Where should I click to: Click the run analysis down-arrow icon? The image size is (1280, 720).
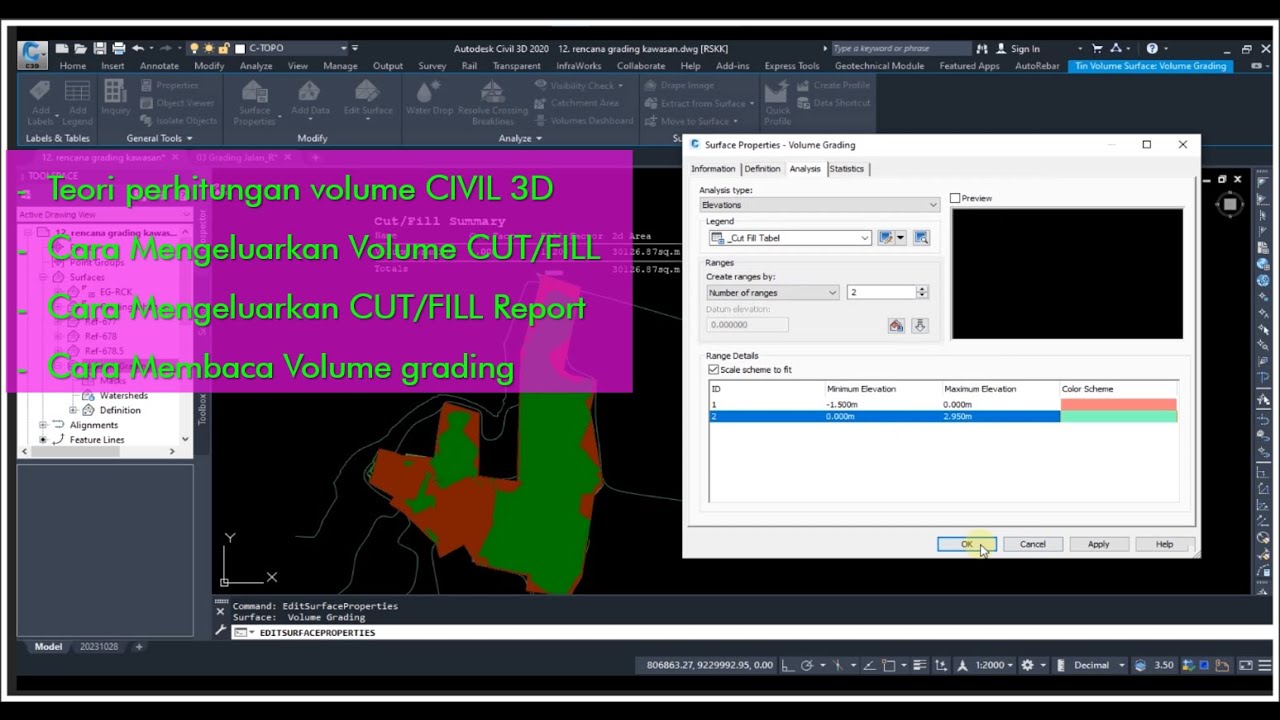tap(920, 325)
